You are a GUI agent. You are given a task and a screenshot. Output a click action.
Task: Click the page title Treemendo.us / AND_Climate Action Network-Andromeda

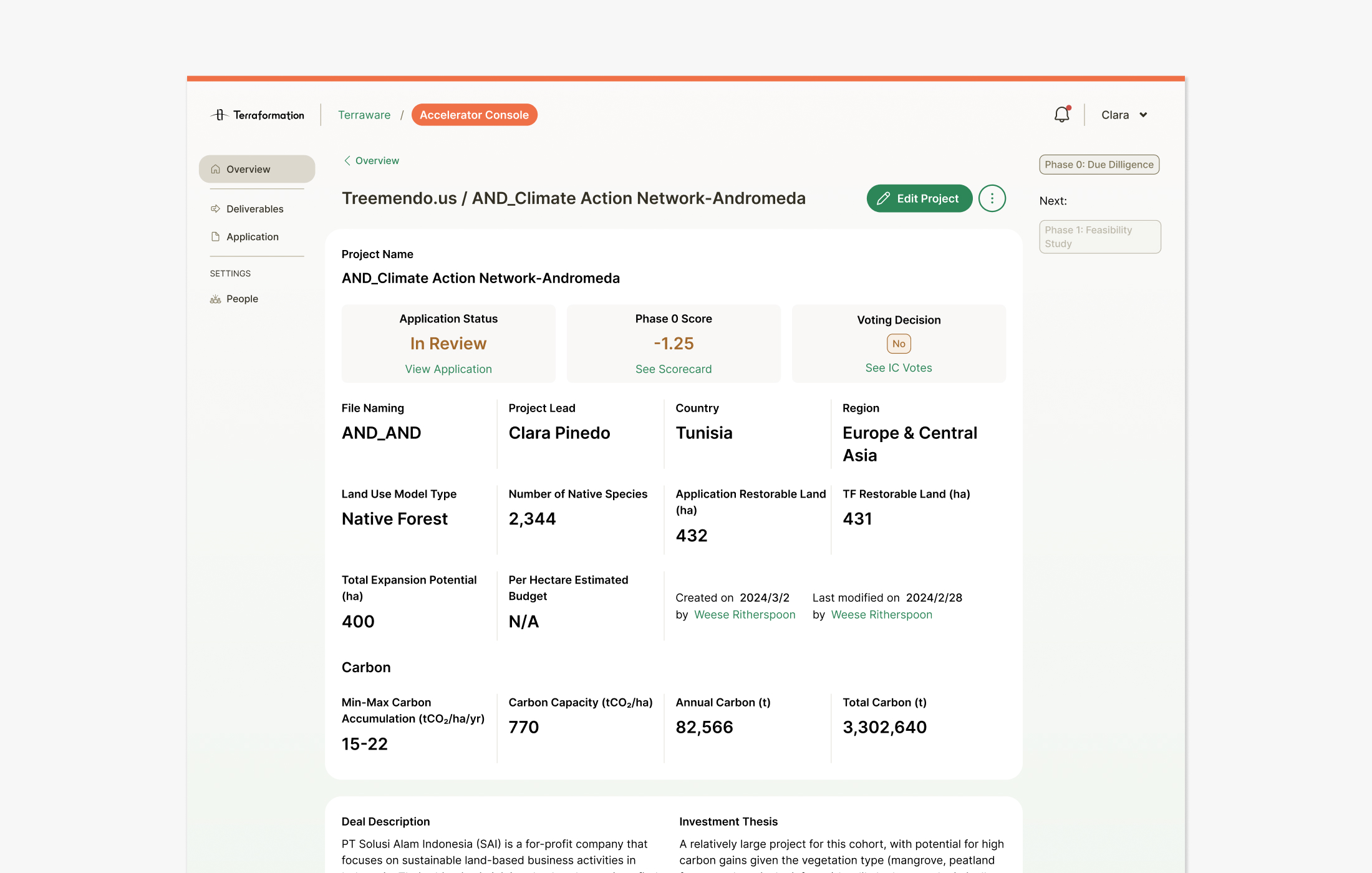click(574, 198)
